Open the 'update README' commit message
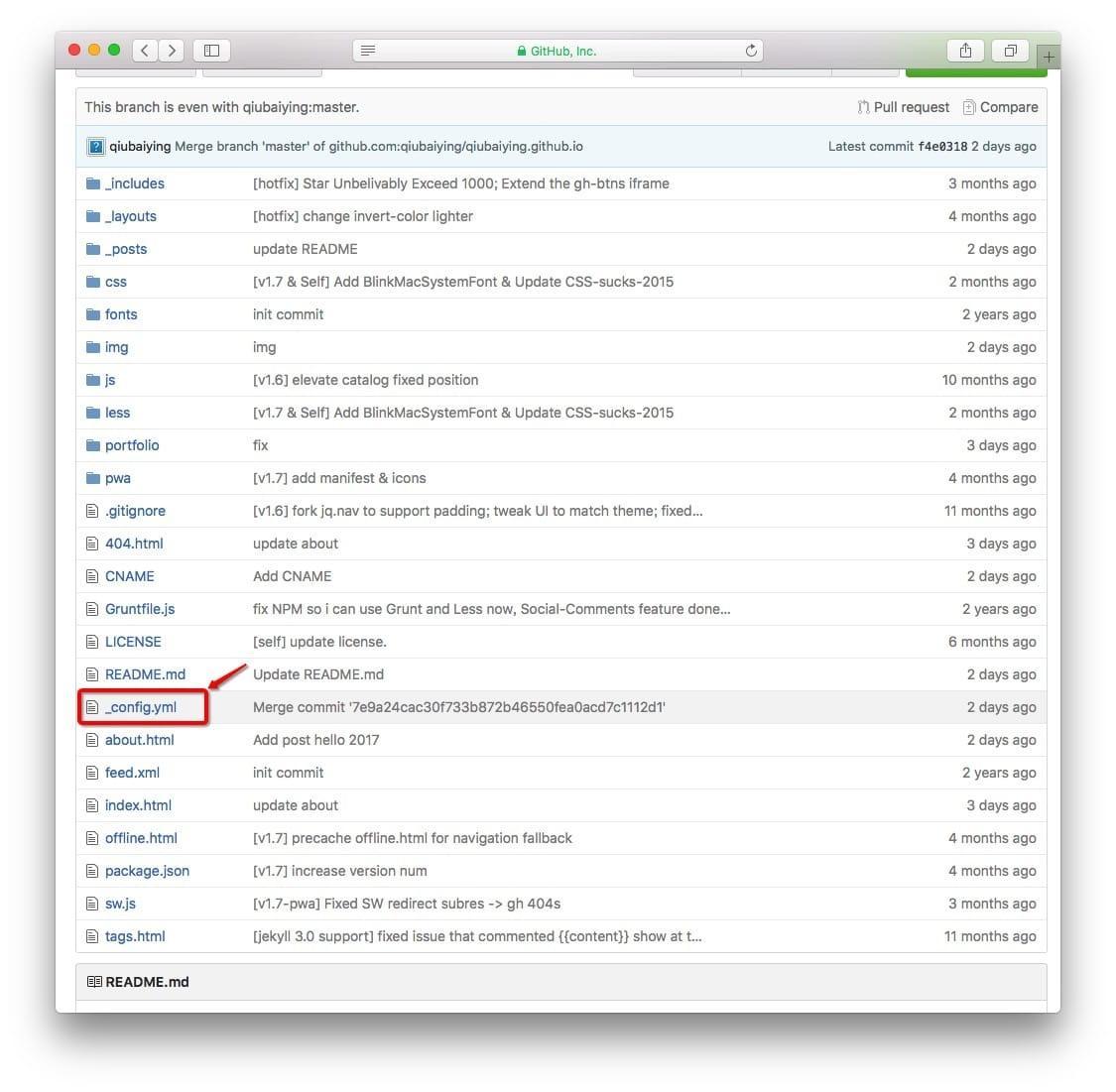The width and height of the screenshot is (1116, 1092). point(306,249)
